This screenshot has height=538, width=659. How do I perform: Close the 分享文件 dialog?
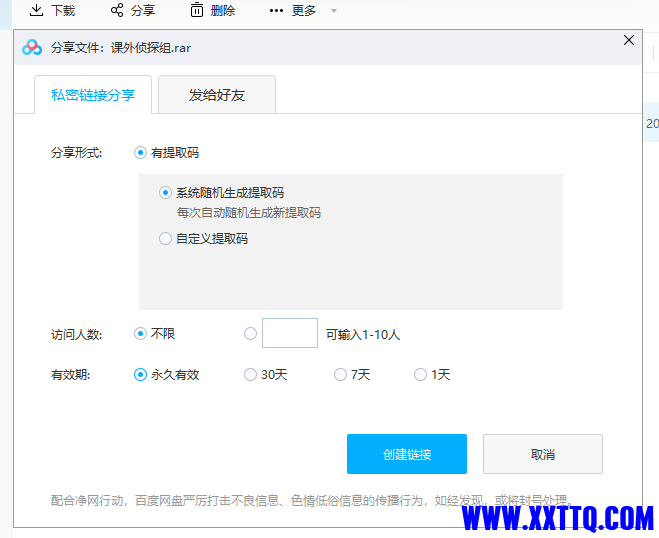629,40
